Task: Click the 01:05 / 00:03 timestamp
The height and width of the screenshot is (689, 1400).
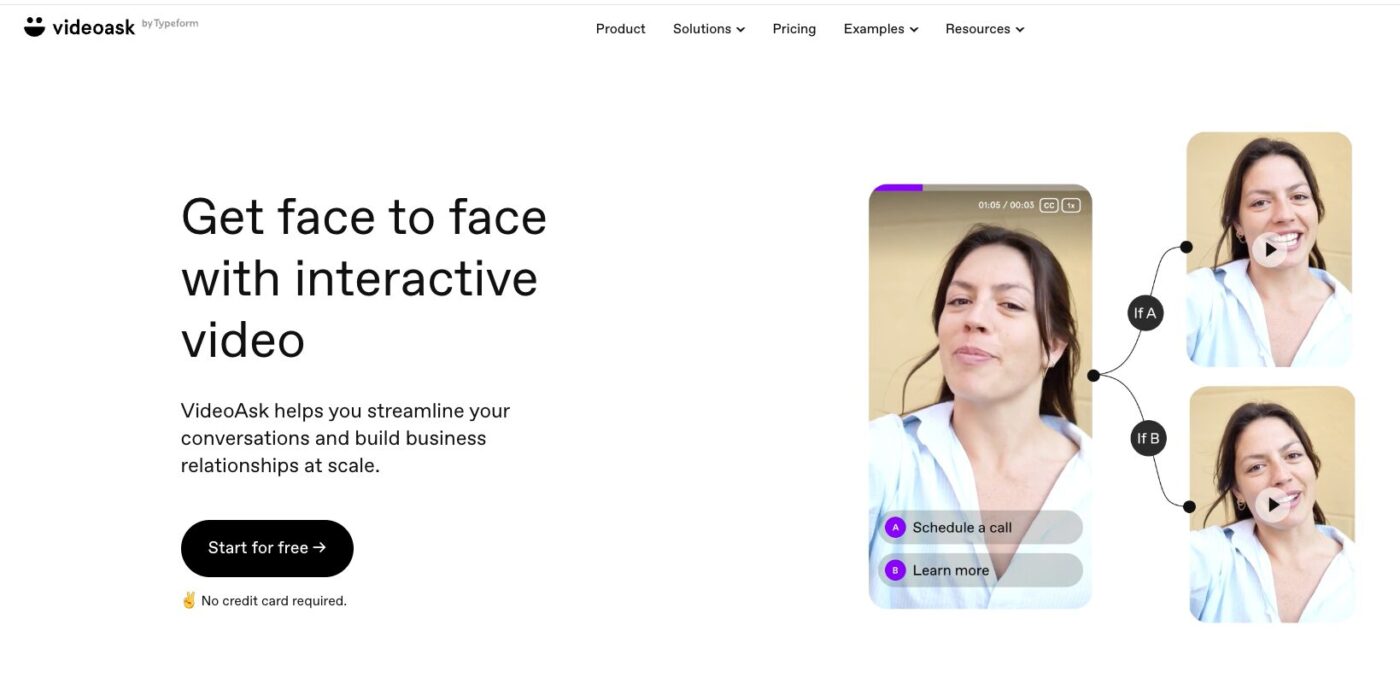Action: click(1006, 205)
